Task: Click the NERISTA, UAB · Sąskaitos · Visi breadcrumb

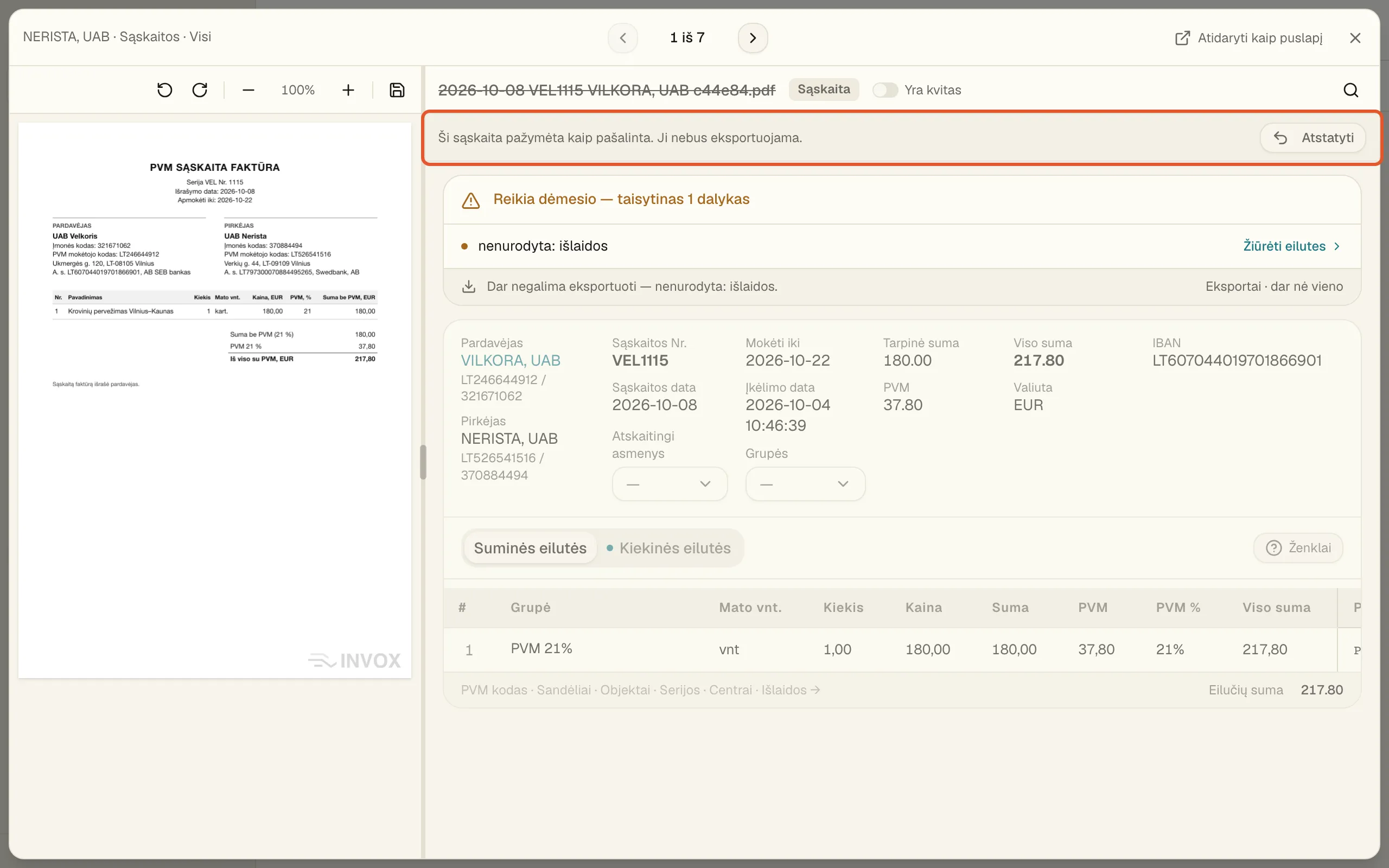Action: [117, 37]
